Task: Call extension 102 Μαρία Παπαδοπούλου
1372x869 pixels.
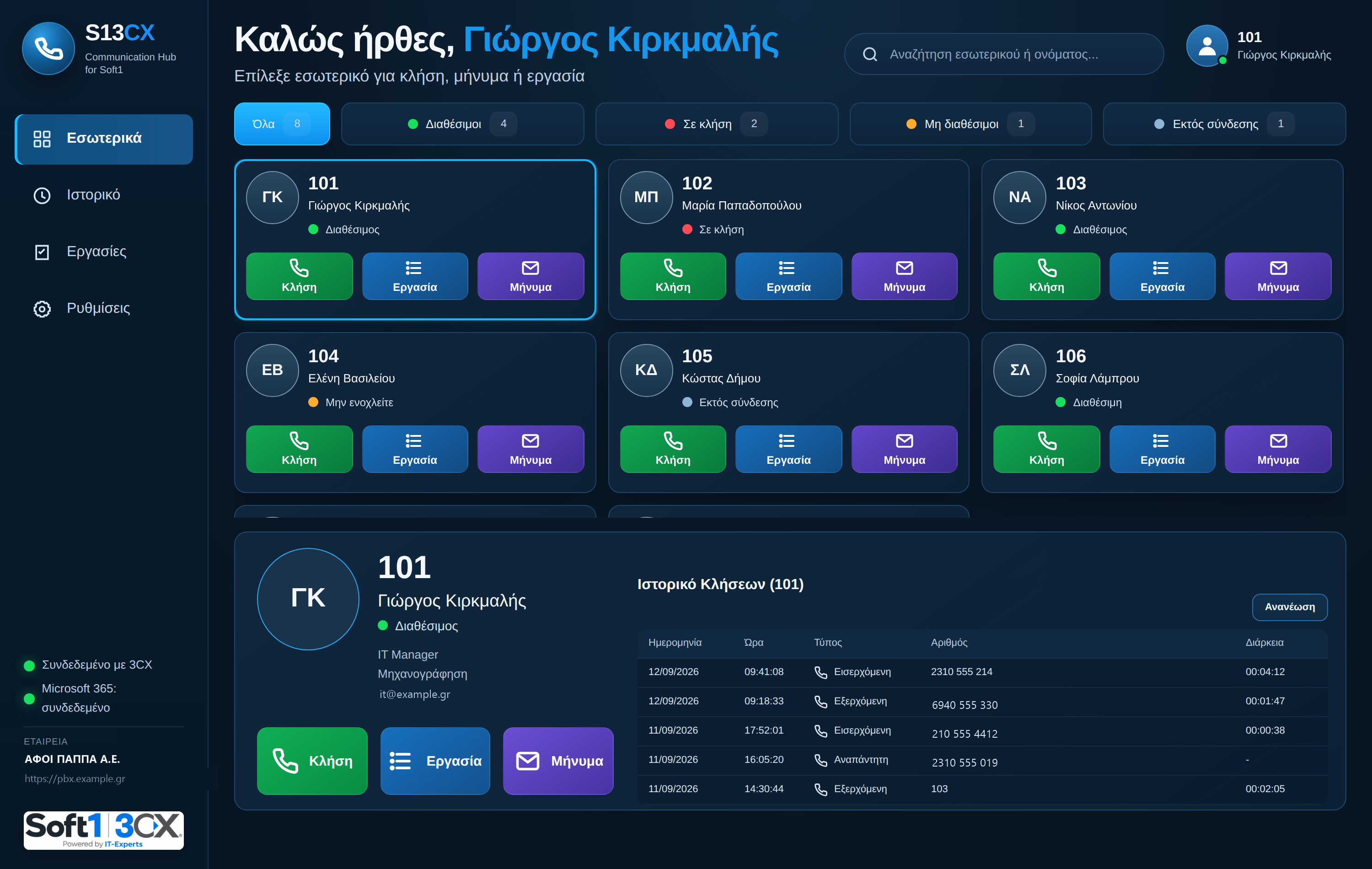Action: pos(673,276)
